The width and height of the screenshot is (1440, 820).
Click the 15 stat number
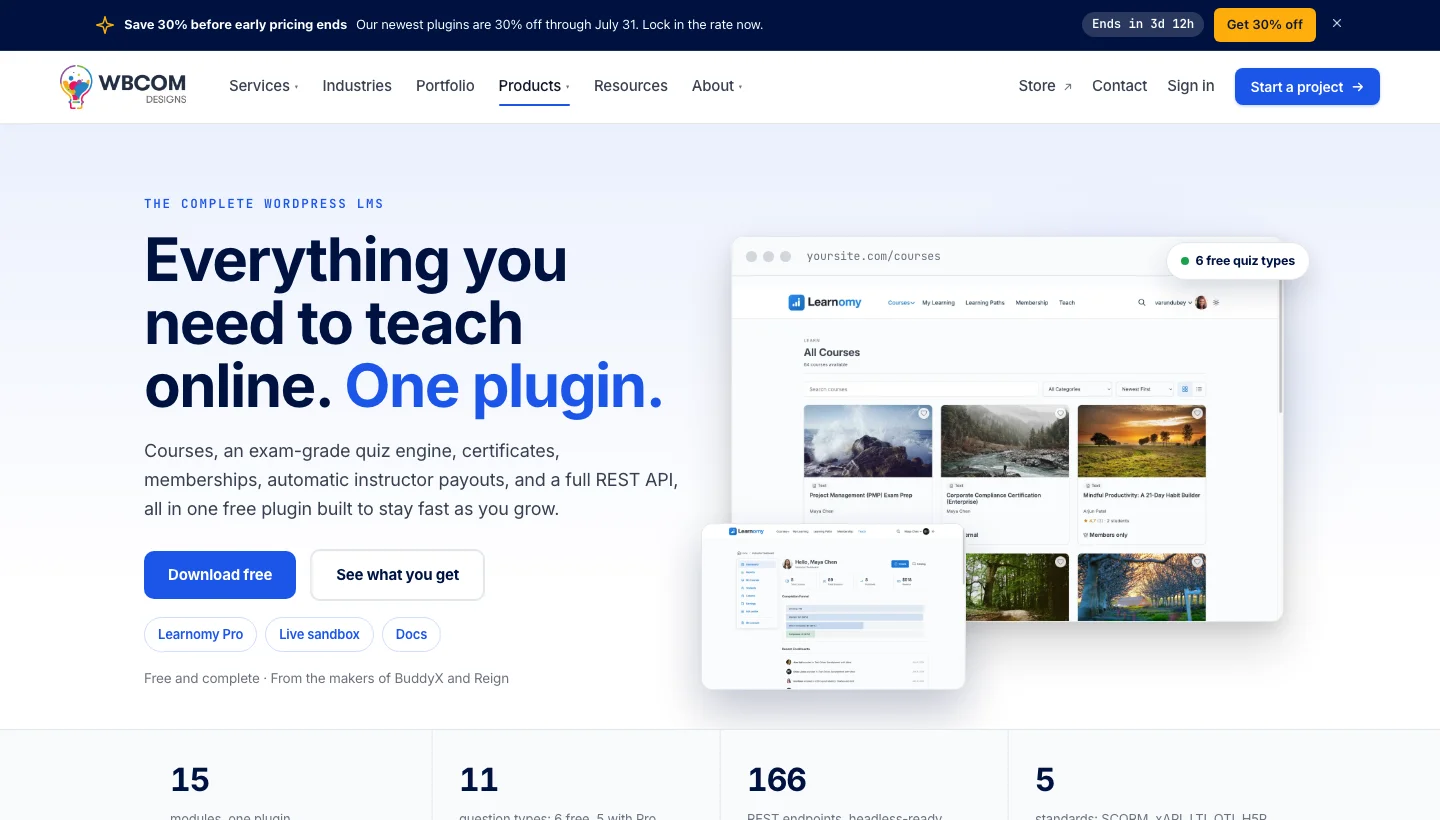(x=190, y=779)
